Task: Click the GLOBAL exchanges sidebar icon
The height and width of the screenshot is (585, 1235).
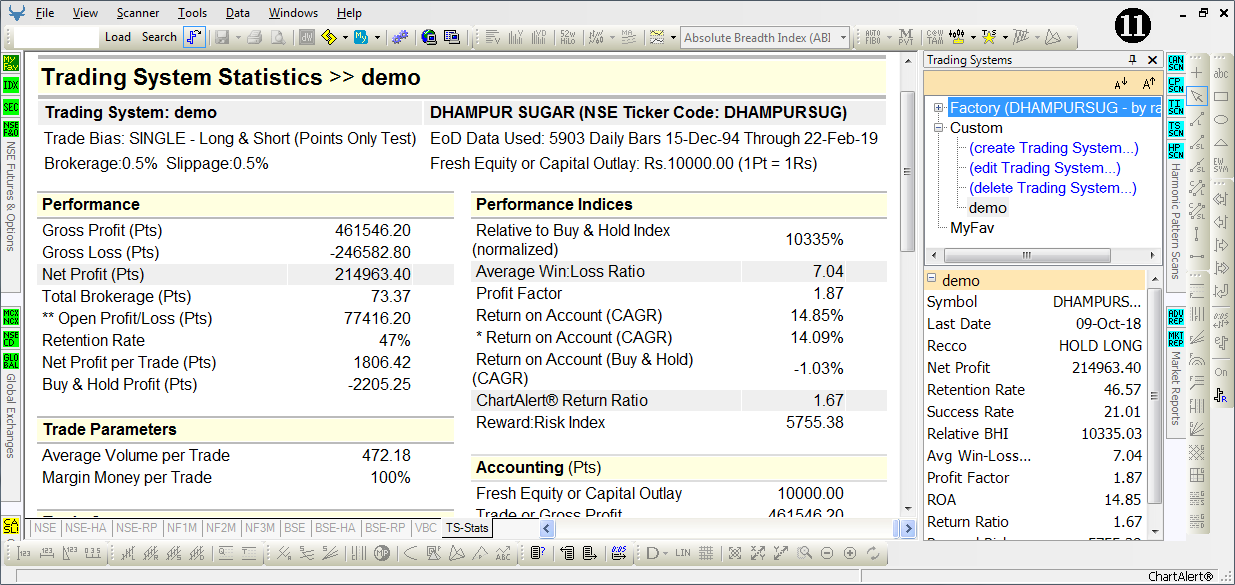Action: pos(11,361)
